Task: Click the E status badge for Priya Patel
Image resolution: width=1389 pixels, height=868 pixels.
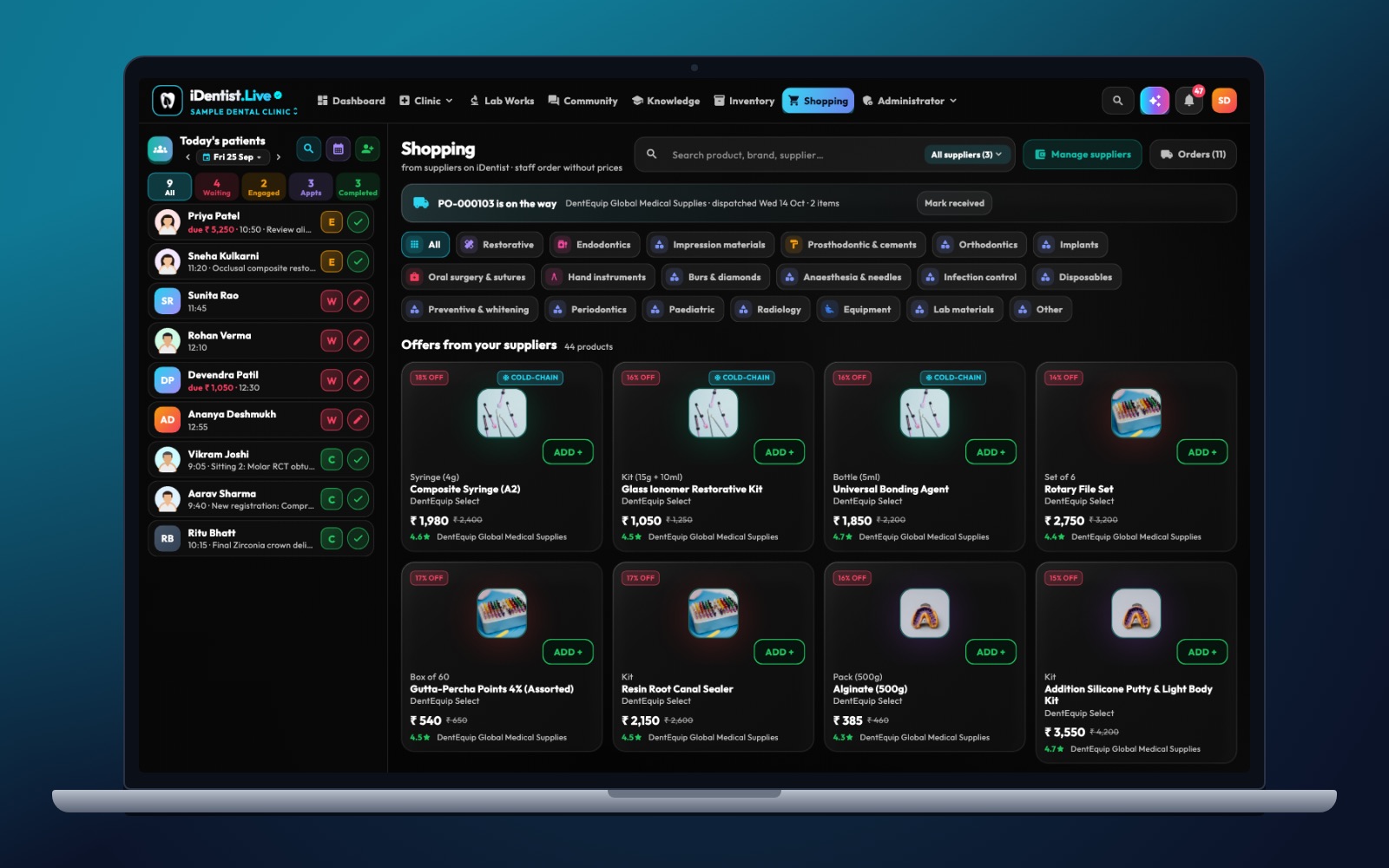Action: click(332, 222)
